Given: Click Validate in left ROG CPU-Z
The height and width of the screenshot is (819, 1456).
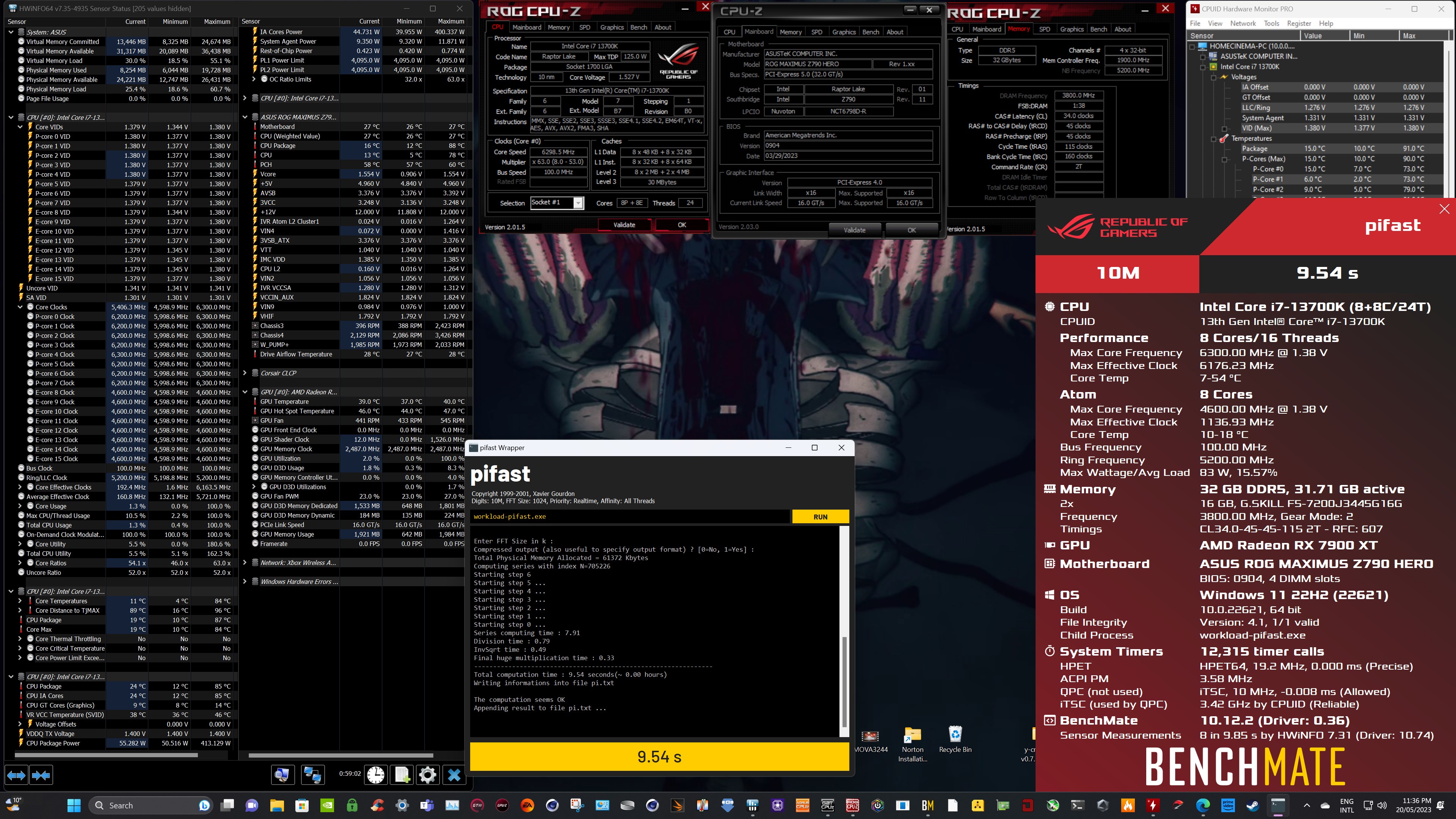Looking at the screenshot, I should click(624, 225).
